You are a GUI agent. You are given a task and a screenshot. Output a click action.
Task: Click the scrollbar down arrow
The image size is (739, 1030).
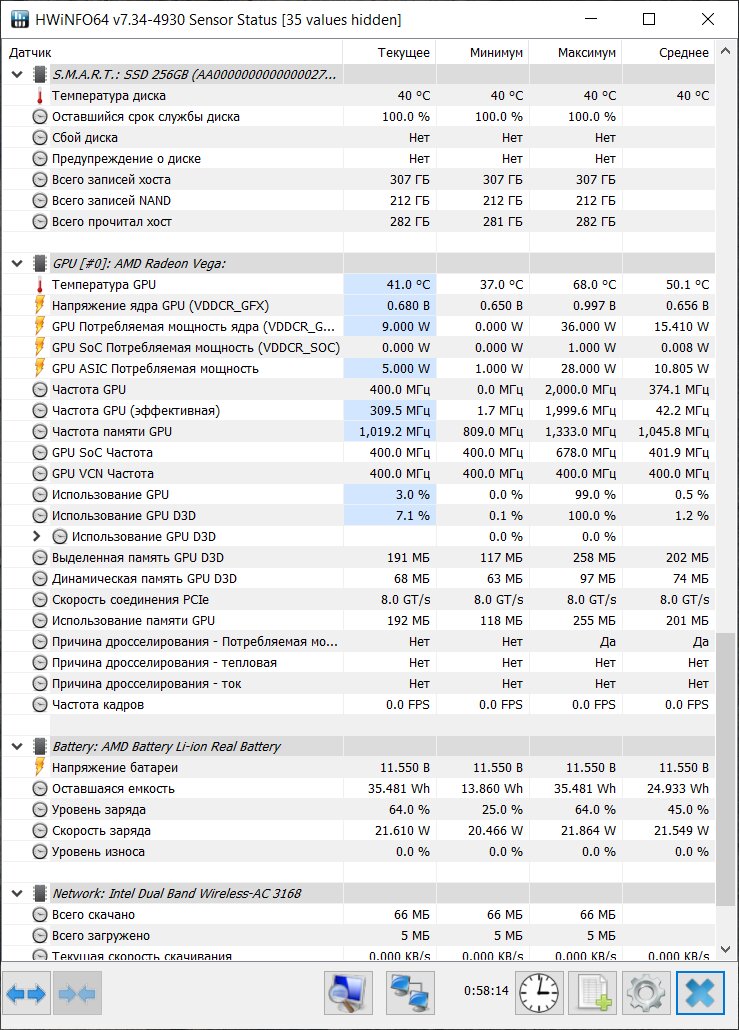pos(726,950)
